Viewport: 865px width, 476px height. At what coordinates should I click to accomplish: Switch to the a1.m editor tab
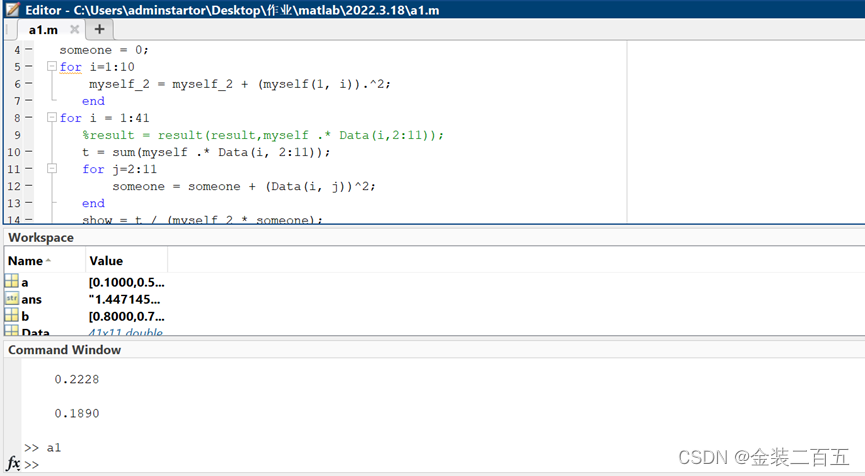click(x=43, y=30)
